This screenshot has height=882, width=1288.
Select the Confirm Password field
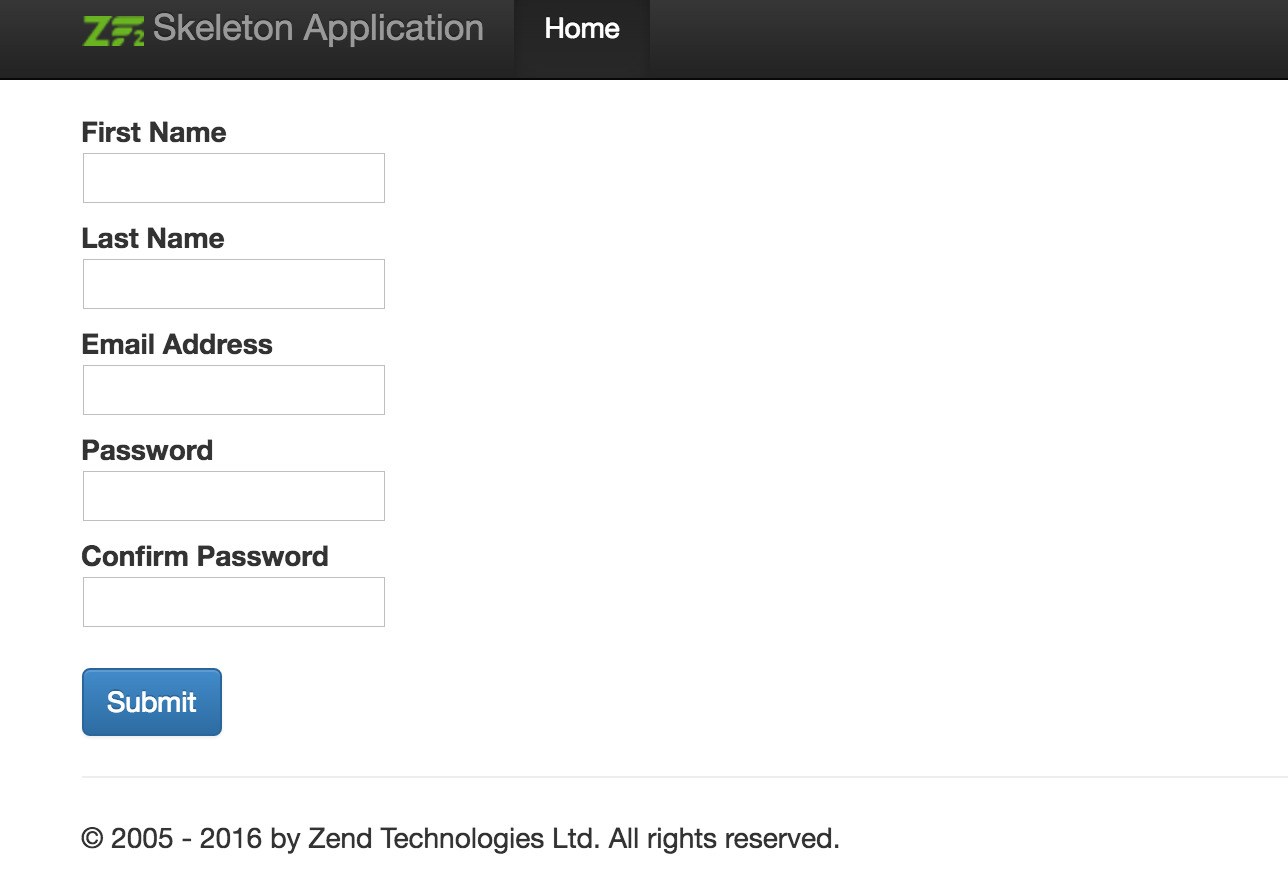pos(233,601)
